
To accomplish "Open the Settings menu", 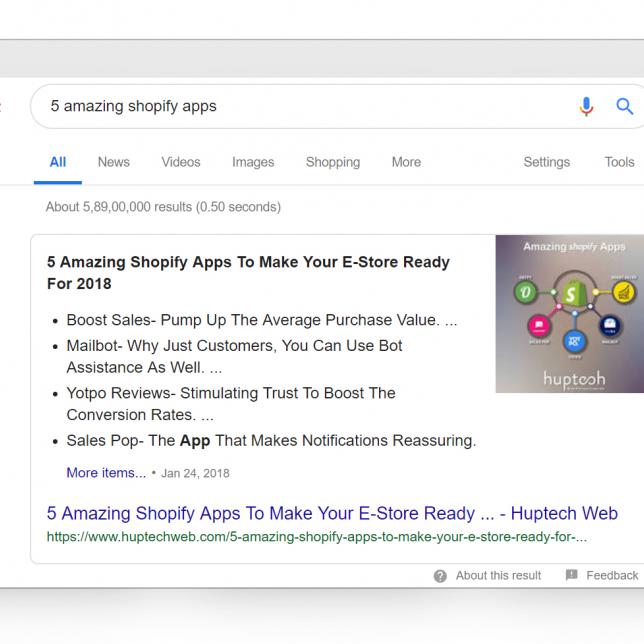I will pos(546,162).
